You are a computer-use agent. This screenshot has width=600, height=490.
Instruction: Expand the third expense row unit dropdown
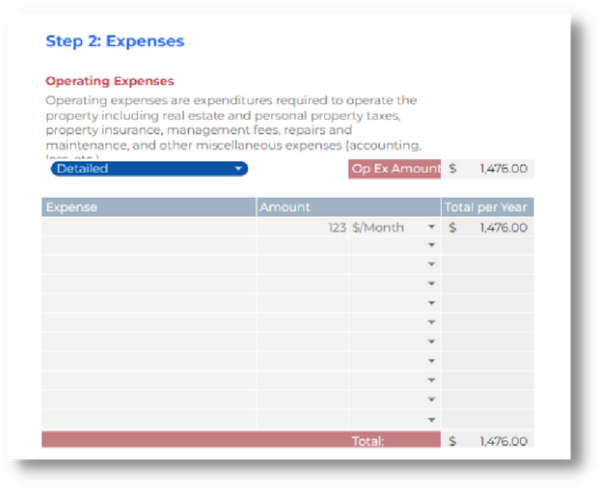coord(431,265)
